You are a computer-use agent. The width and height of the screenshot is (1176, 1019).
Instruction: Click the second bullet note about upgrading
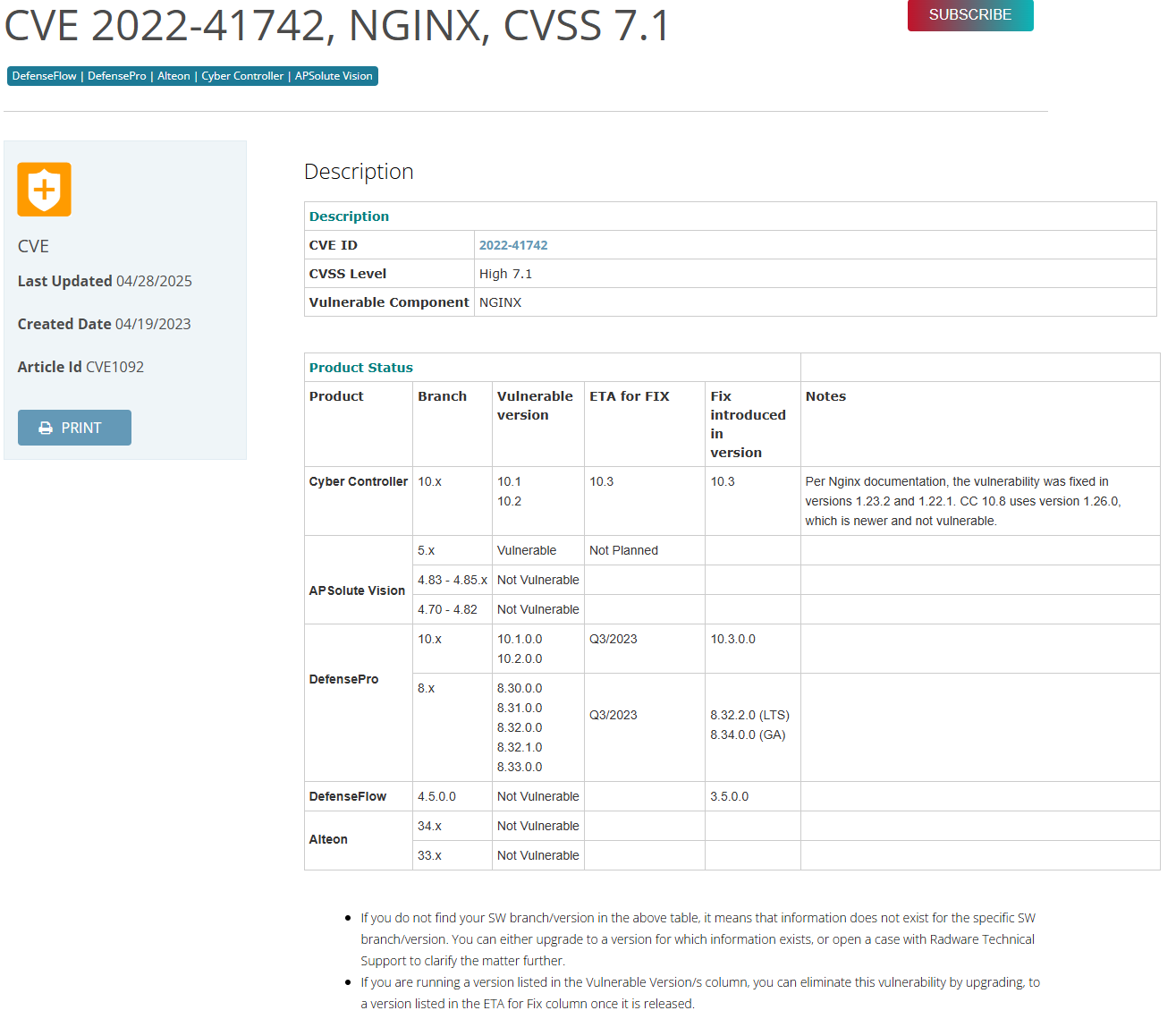(700, 993)
